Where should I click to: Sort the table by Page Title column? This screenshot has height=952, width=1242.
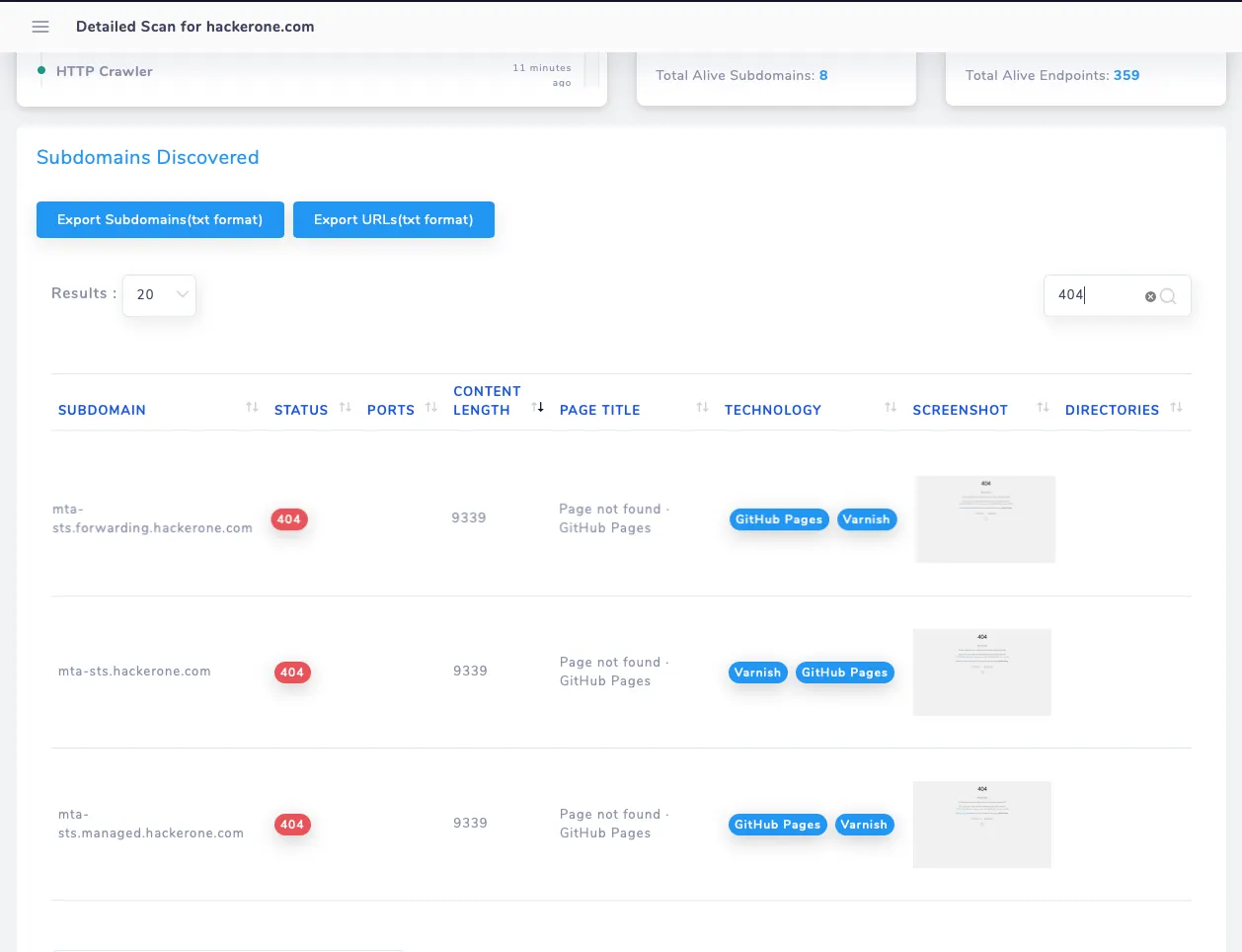(x=701, y=406)
